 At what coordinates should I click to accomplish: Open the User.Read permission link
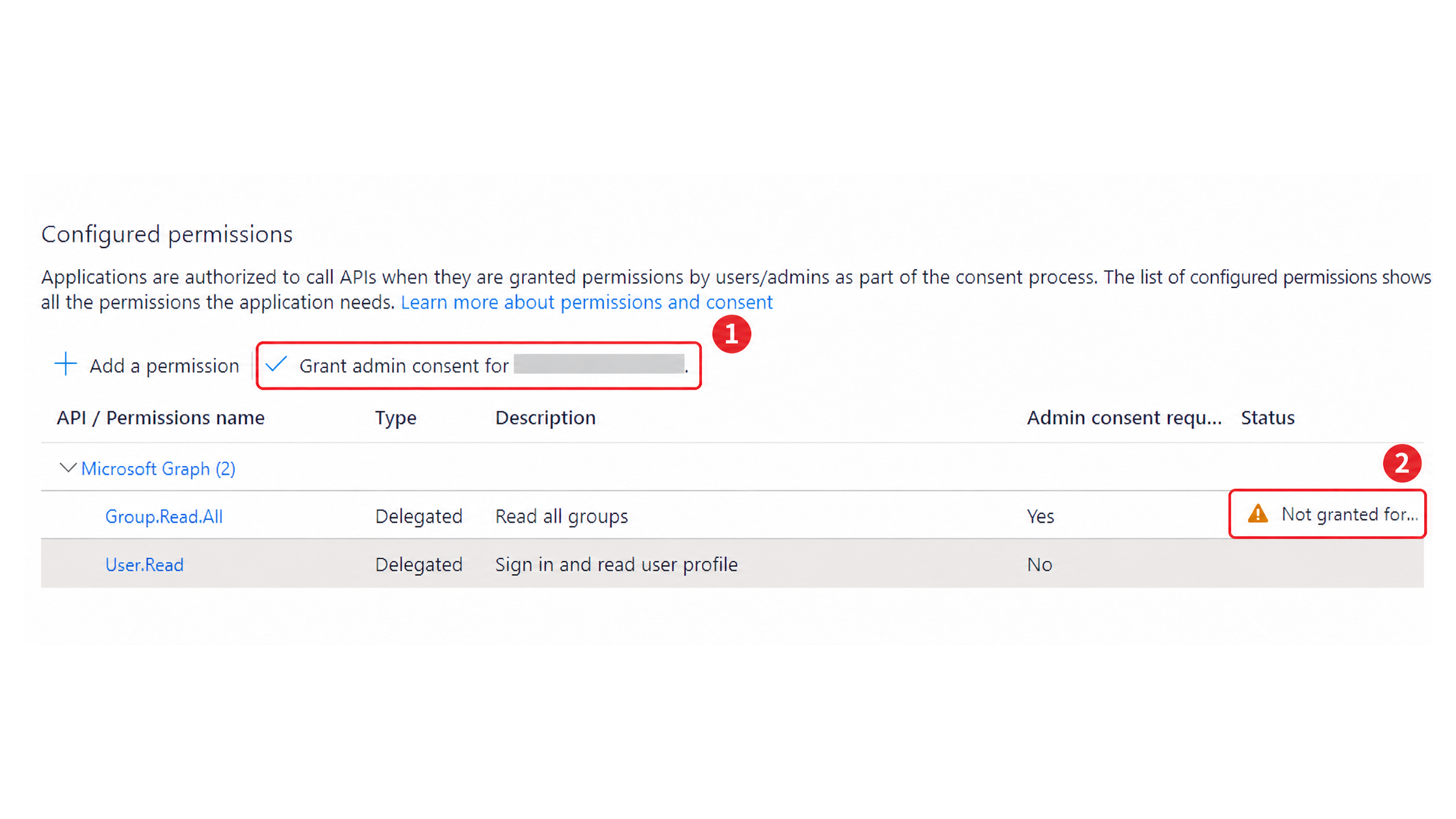[x=144, y=564]
